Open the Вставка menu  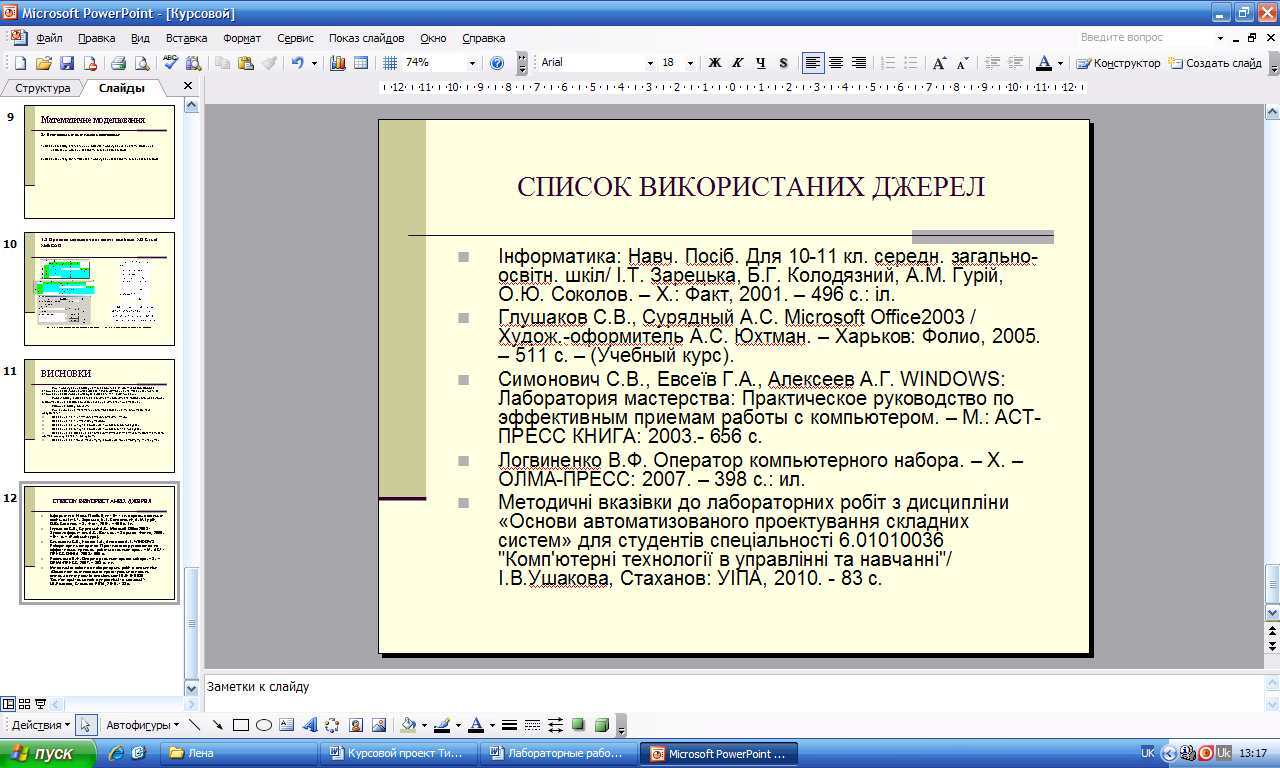187,38
